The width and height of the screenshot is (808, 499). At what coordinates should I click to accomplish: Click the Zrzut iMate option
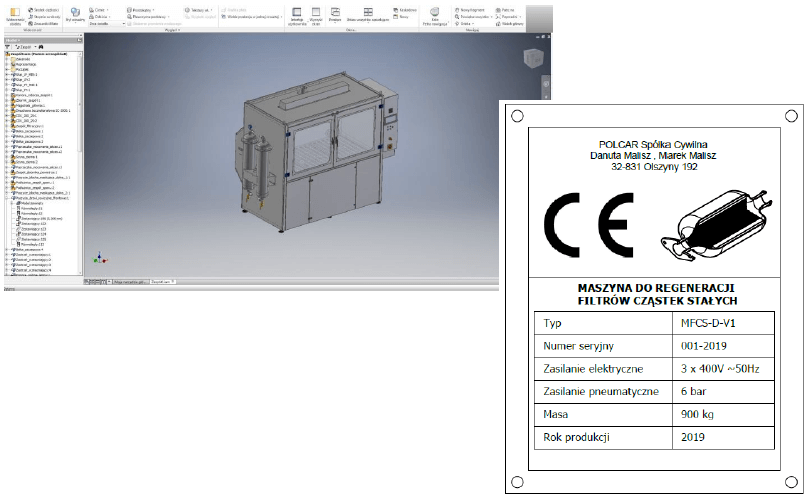43,23
